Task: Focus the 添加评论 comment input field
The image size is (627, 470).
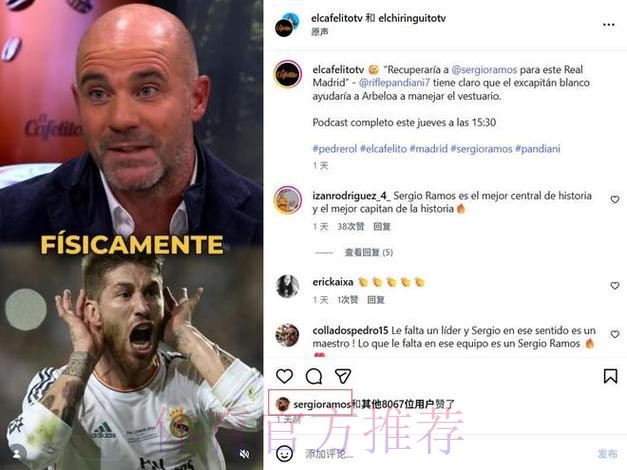Action: point(448,454)
